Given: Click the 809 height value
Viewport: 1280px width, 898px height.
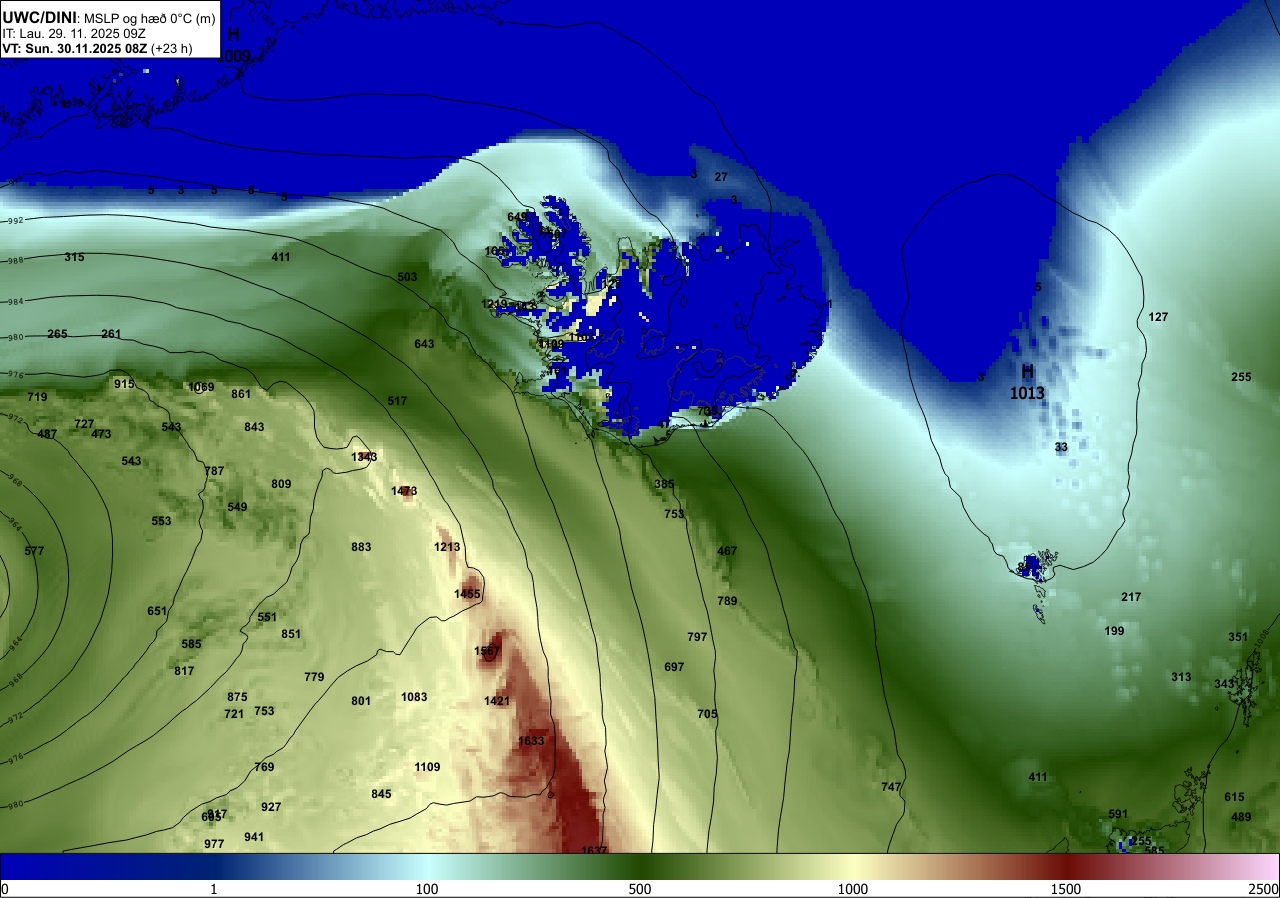Looking at the screenshot, I should [281, 484].
